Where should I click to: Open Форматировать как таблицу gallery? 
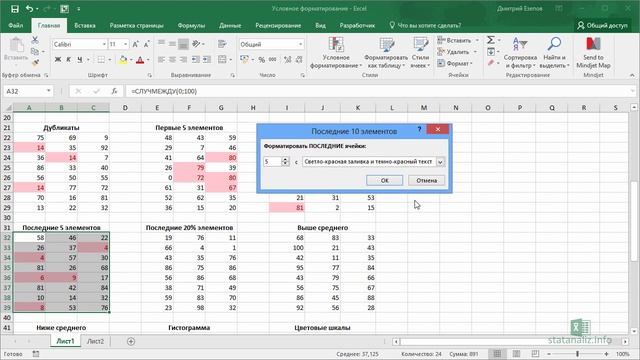pos(386,53)
